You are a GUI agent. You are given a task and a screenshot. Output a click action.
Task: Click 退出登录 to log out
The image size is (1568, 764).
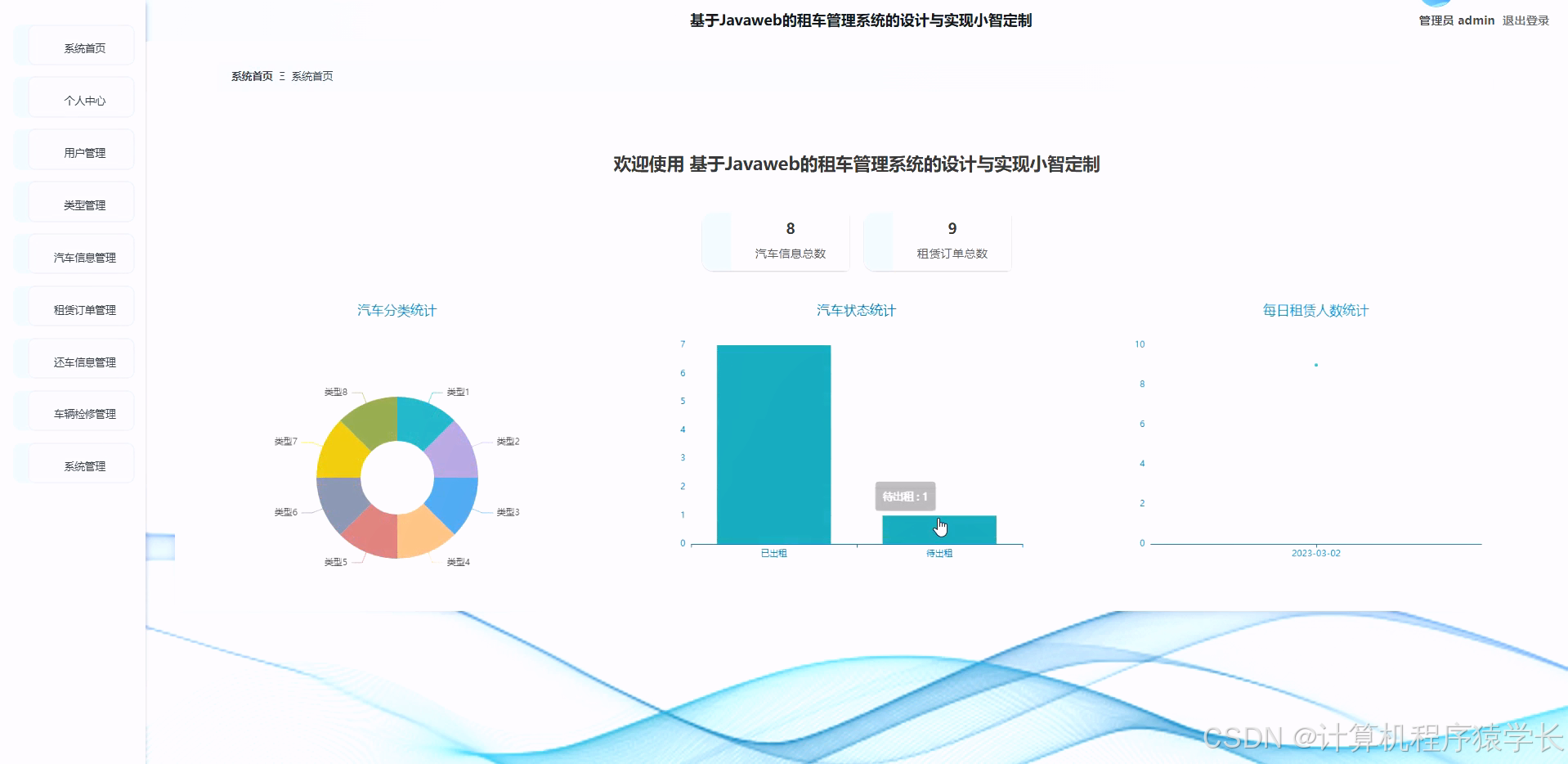point(1524,20)
